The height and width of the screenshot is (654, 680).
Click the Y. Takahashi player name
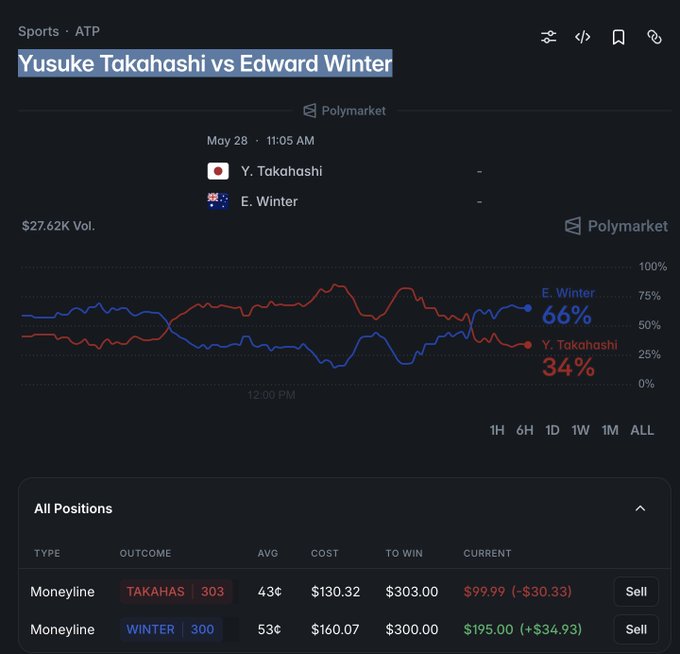281,171
